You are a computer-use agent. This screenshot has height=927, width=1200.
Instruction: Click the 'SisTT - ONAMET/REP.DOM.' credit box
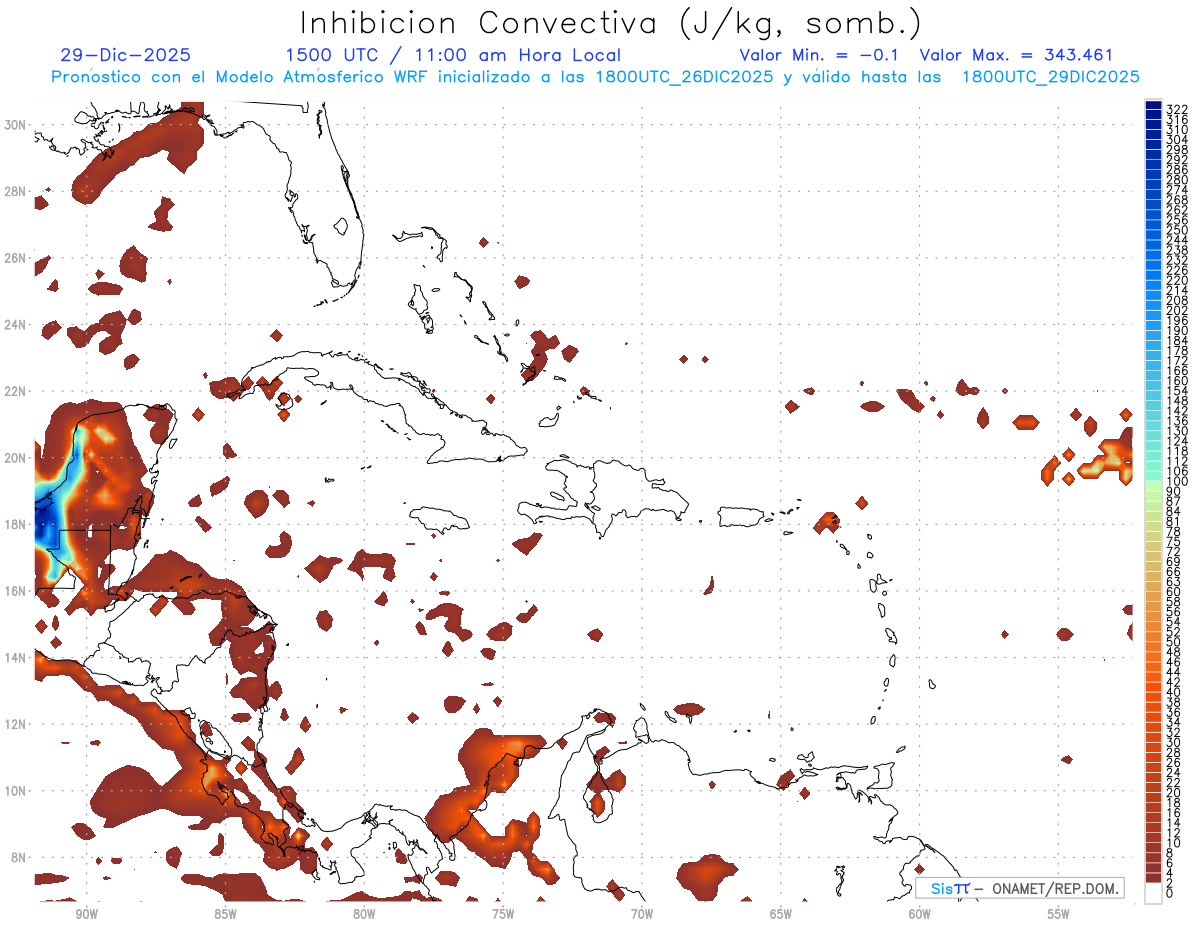[x=1021, y=888]
